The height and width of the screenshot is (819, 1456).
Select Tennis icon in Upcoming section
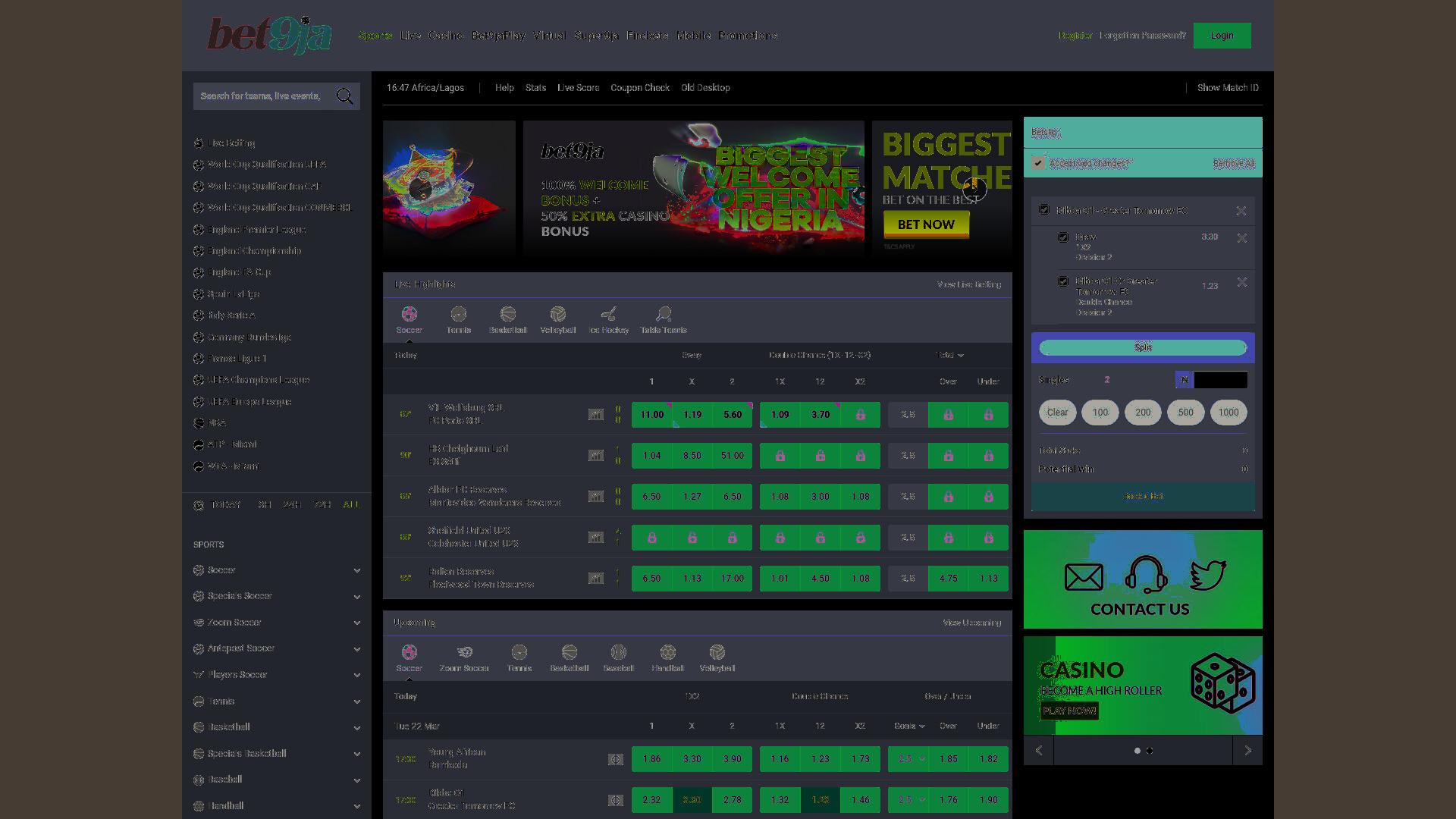pyautogui.click(x=519, y=652)
